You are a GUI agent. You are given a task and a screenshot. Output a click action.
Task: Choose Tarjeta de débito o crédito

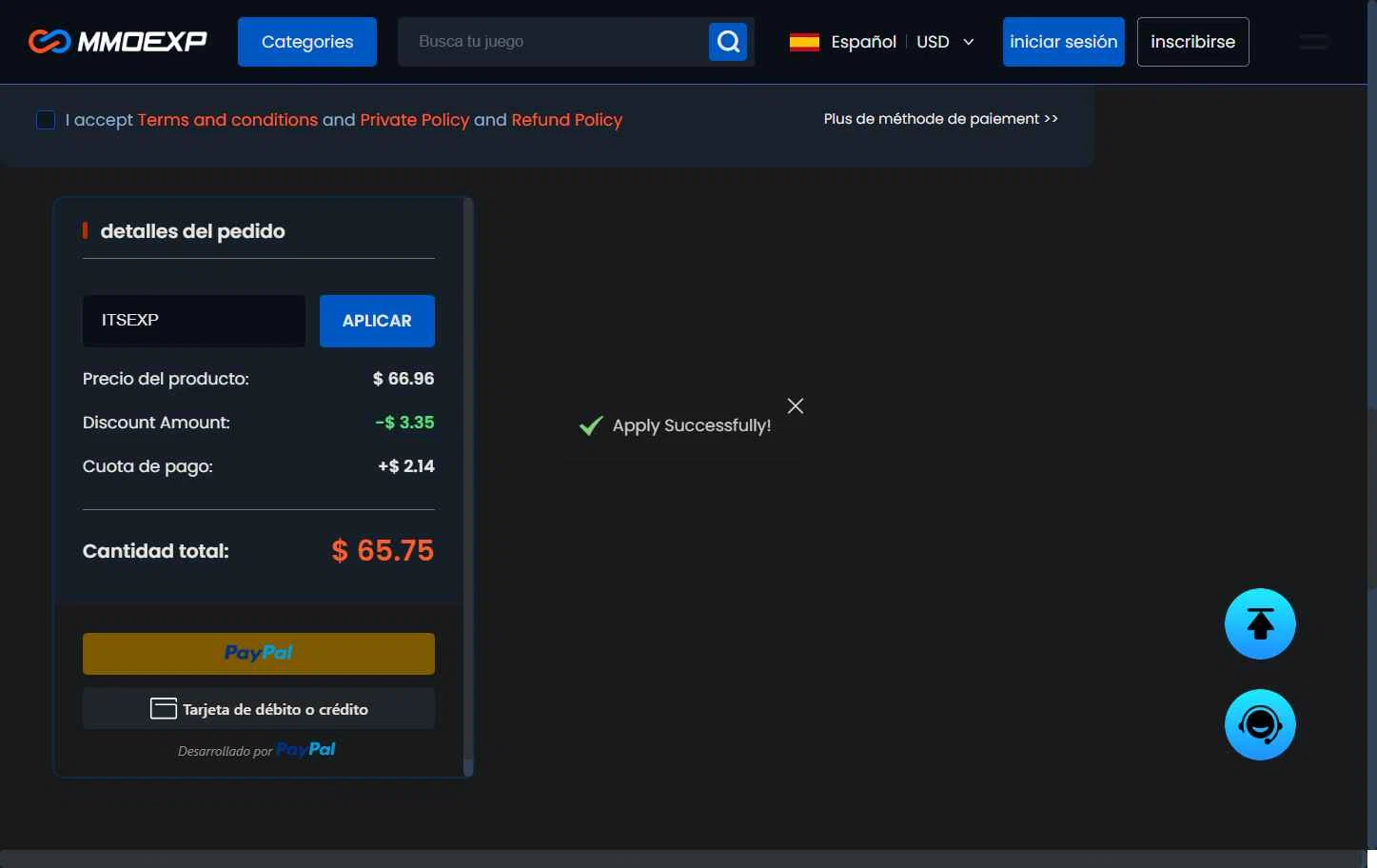259,708
